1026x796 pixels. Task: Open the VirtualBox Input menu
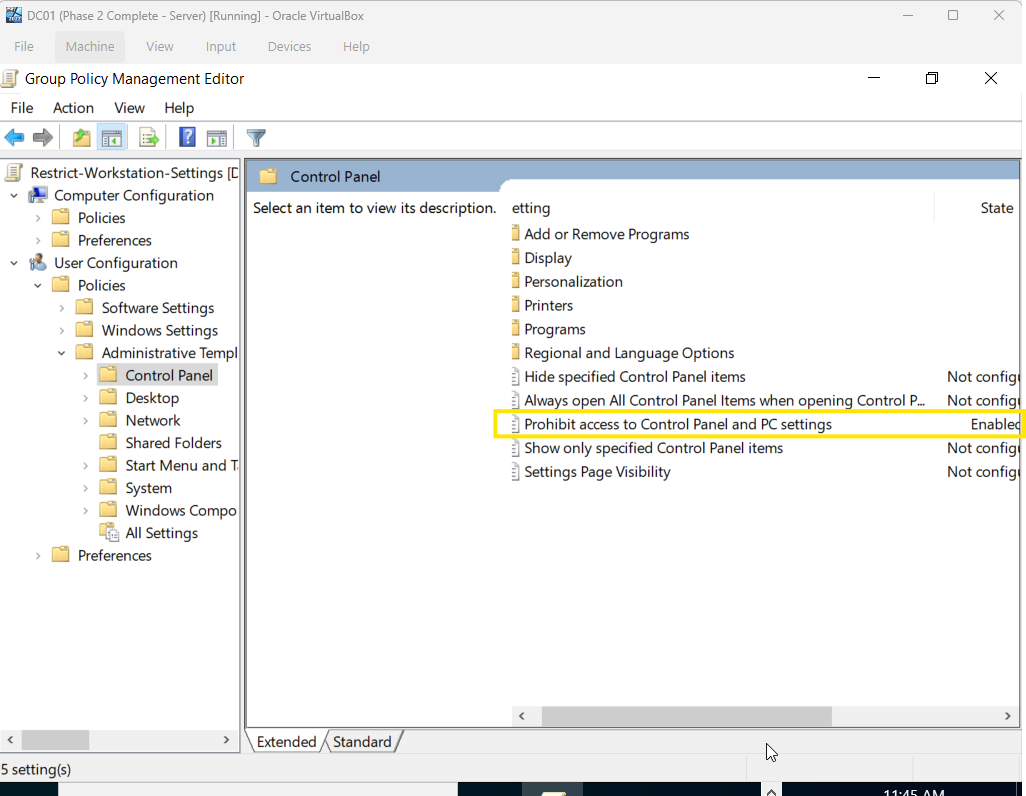click(221, 46)
